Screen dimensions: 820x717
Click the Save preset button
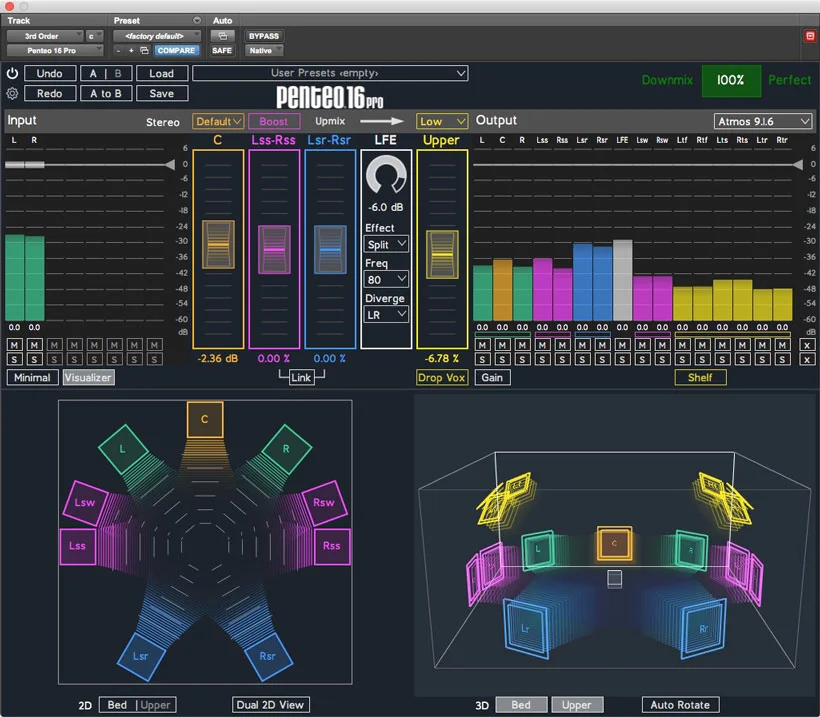tap(162, 94)
